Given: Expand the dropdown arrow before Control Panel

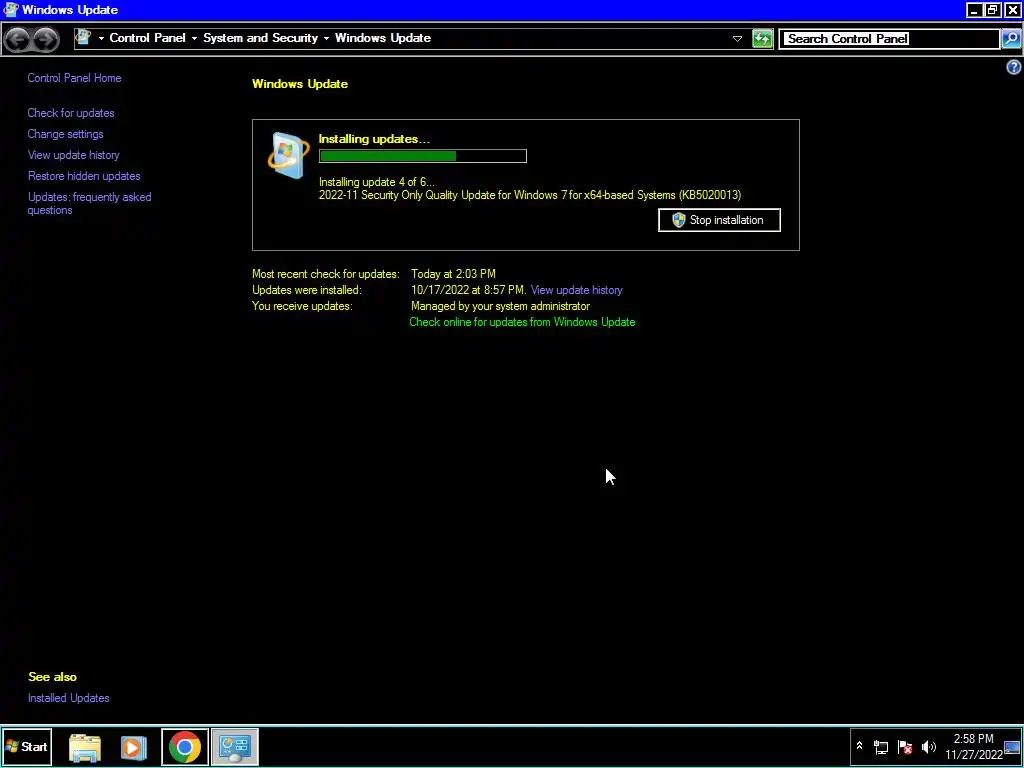Looking at the screenshot, I should click(x=101, y=39).
